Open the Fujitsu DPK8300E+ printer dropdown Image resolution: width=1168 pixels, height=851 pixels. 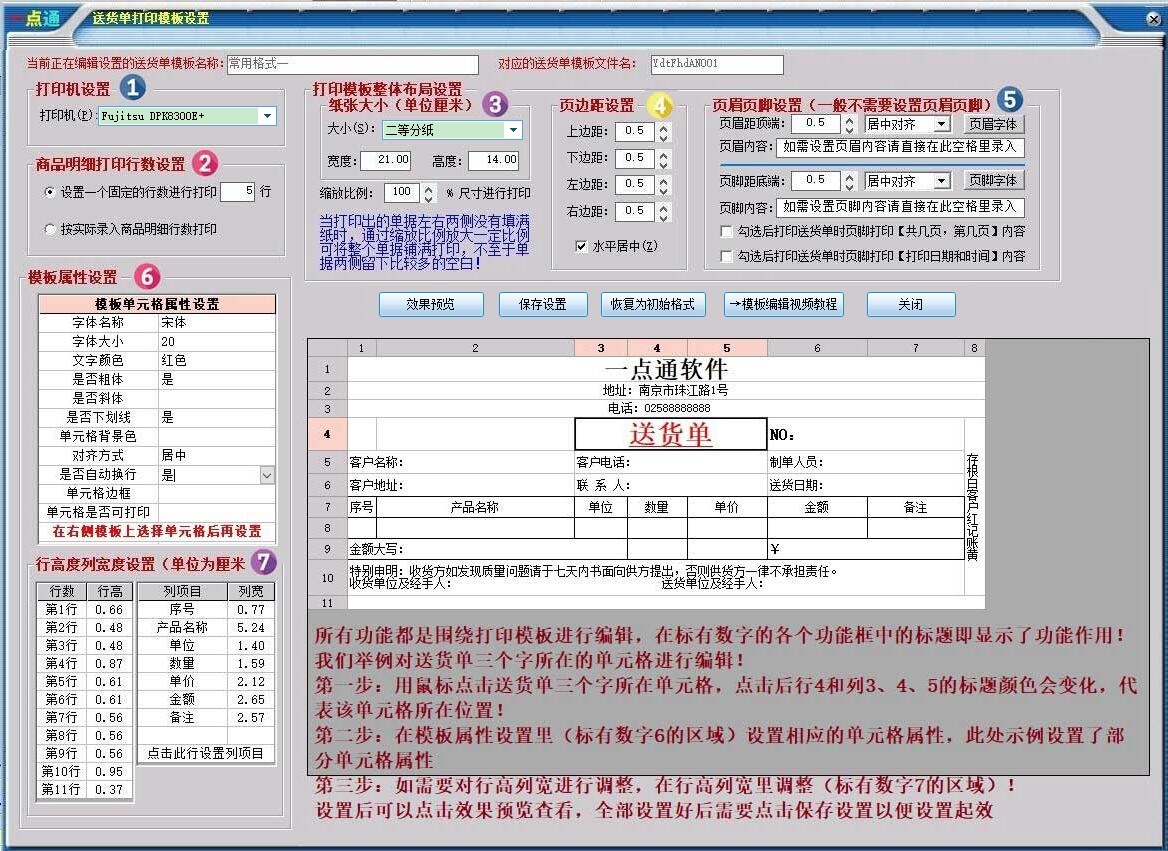(267, 116)
